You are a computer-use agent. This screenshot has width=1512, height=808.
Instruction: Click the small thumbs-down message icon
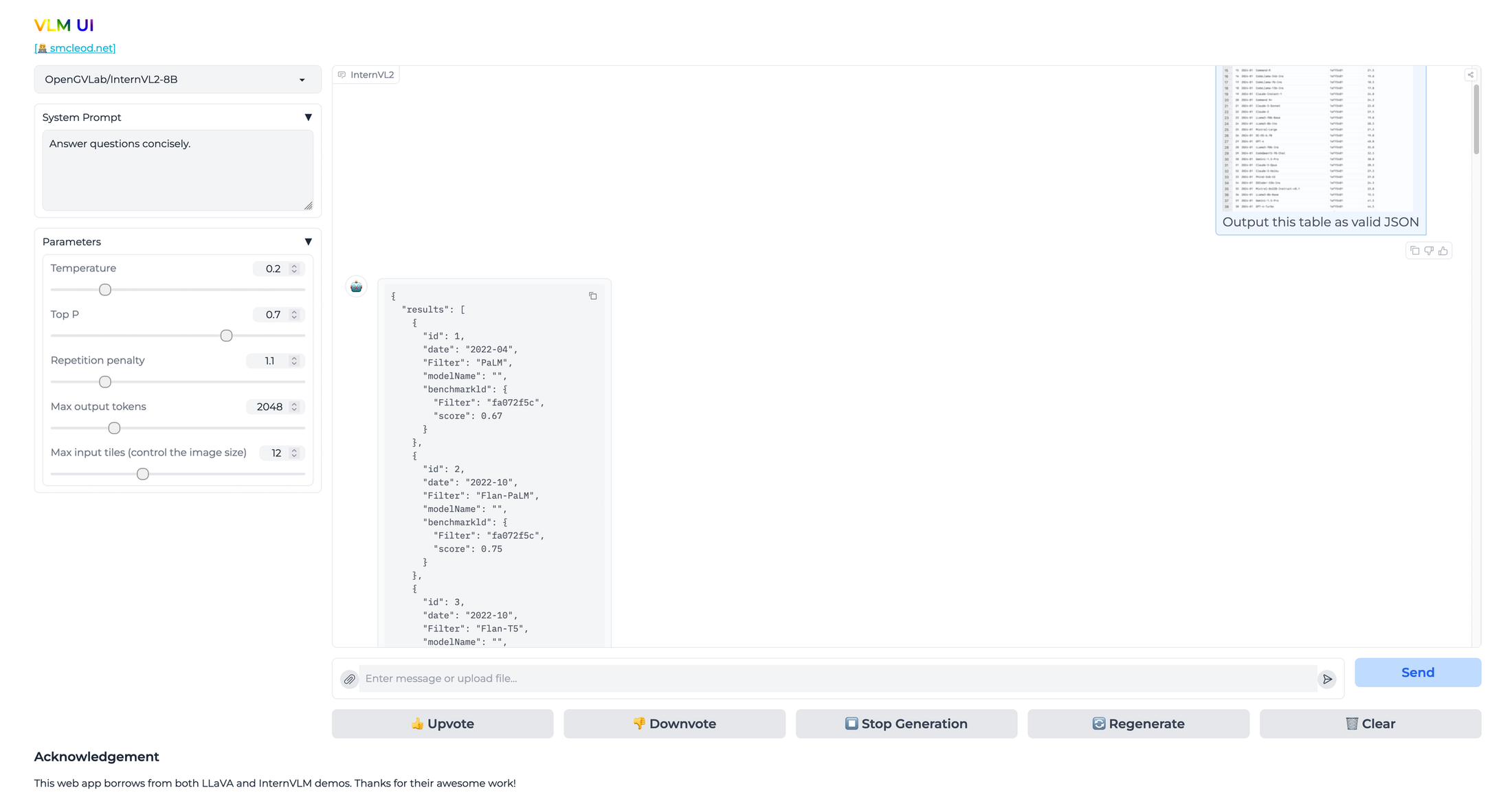tap(1429, 251)
